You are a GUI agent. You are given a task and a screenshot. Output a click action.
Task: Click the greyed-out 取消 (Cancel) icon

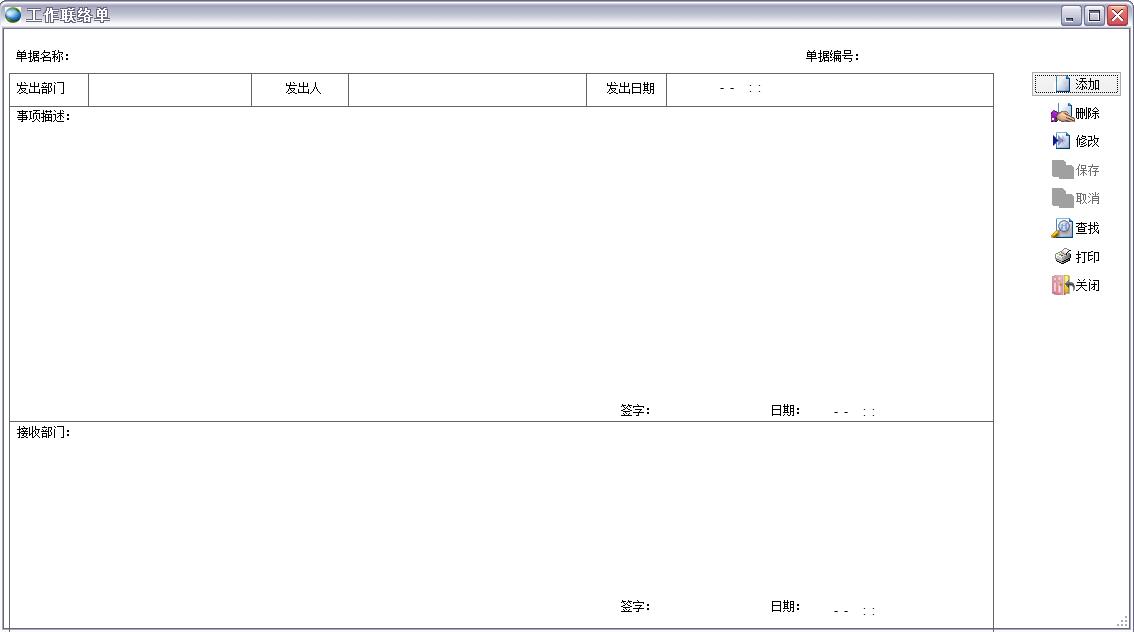[1076, 198]
